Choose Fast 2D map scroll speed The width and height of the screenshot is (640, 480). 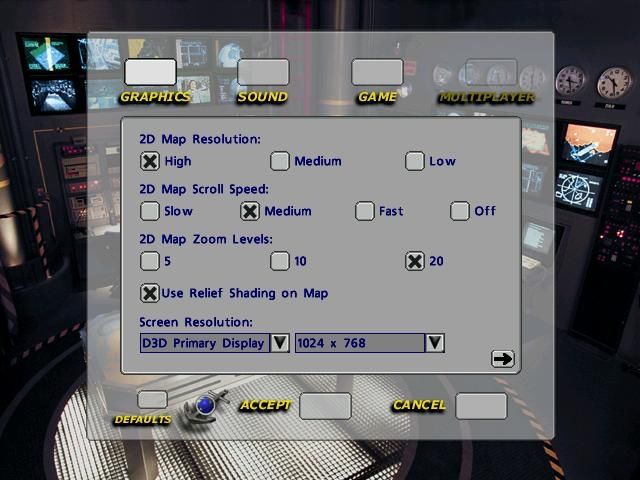coord(364,211)
